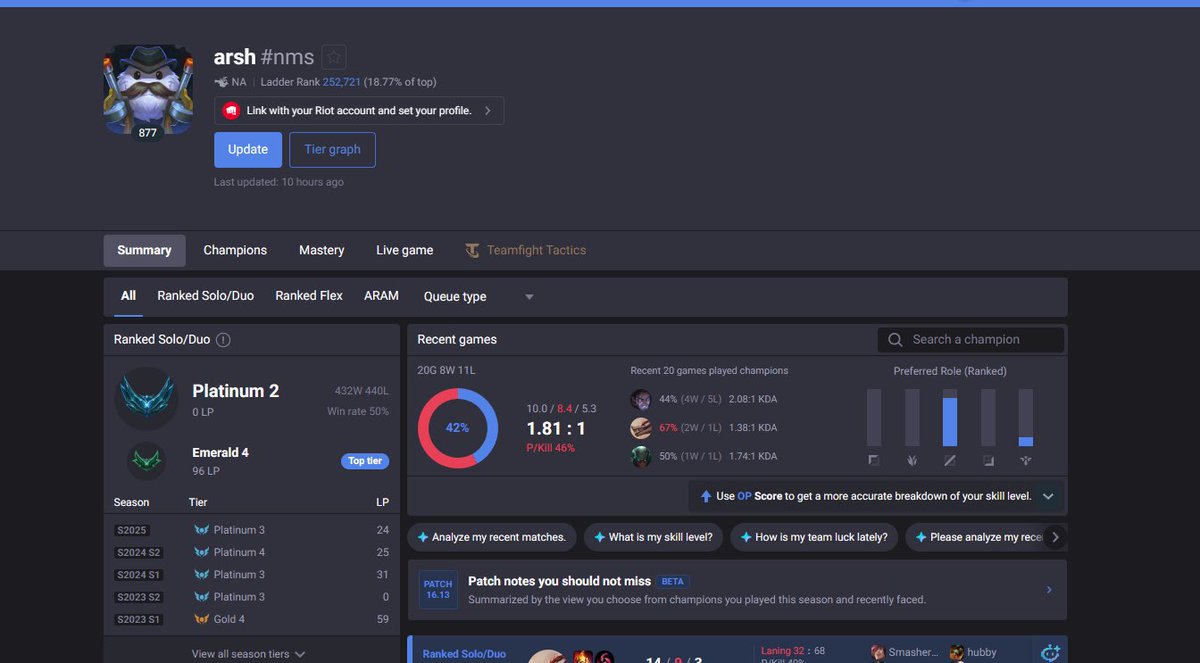Click the S2024 S2 season badge
Image resolution: width=1200 pixels, height=663 pixels.
[x=138, y=552]
